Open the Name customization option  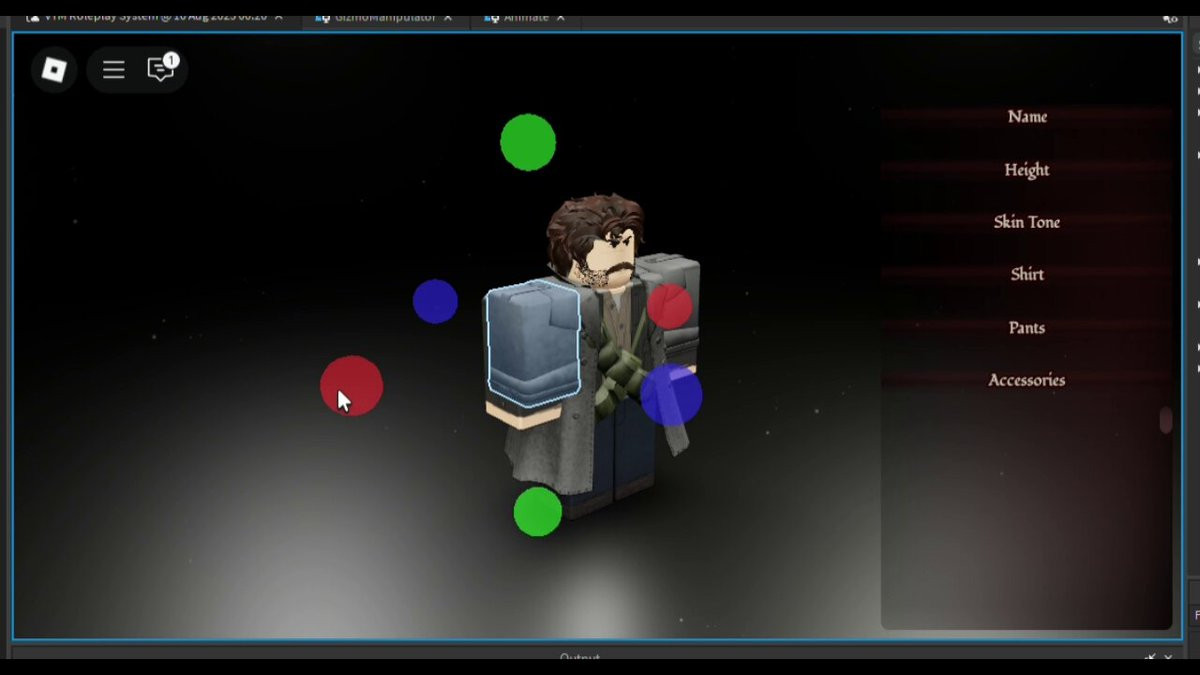[1027, 117]
